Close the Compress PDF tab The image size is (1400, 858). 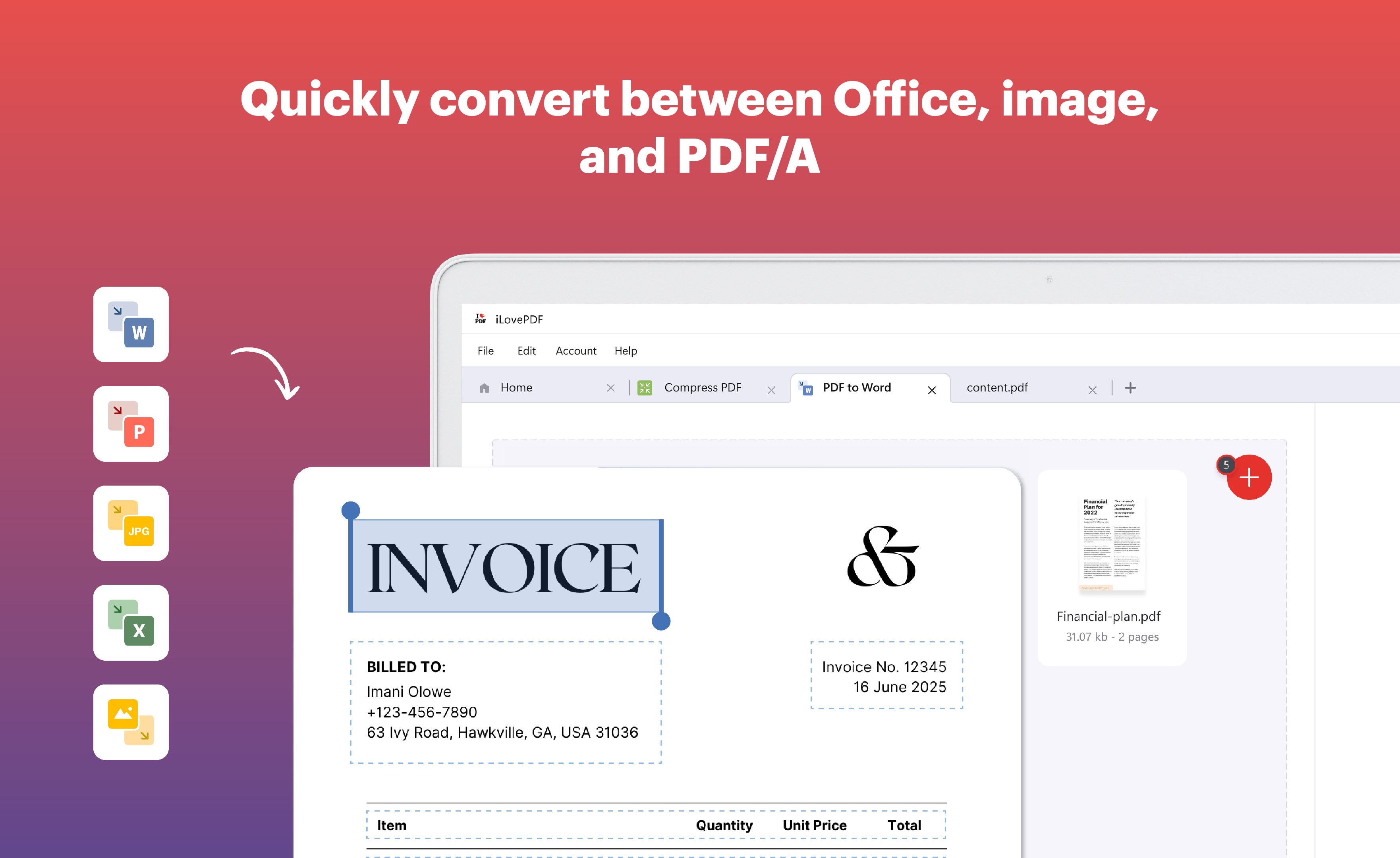tap(772, 390)
